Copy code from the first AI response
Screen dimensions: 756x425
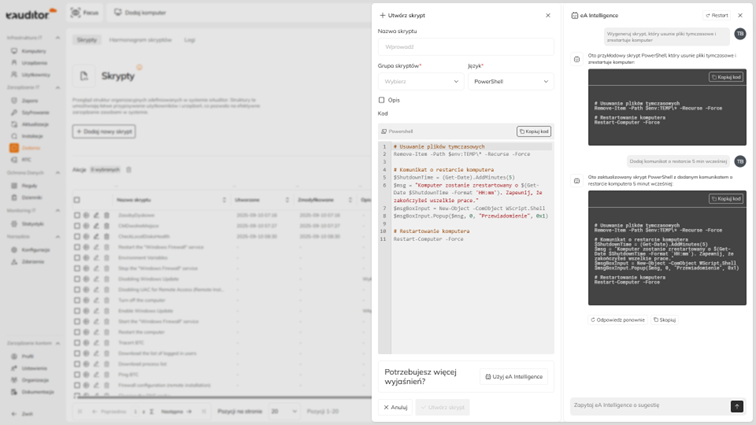(726, 77)
